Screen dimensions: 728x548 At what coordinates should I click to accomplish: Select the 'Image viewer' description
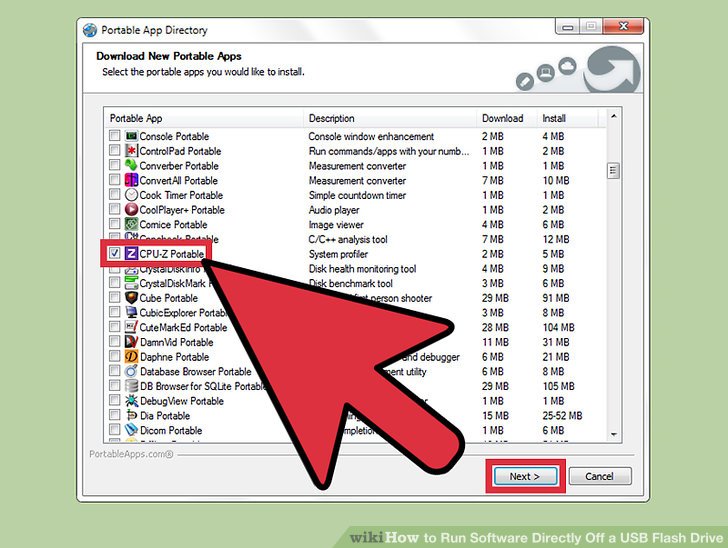tap(336, 225)
